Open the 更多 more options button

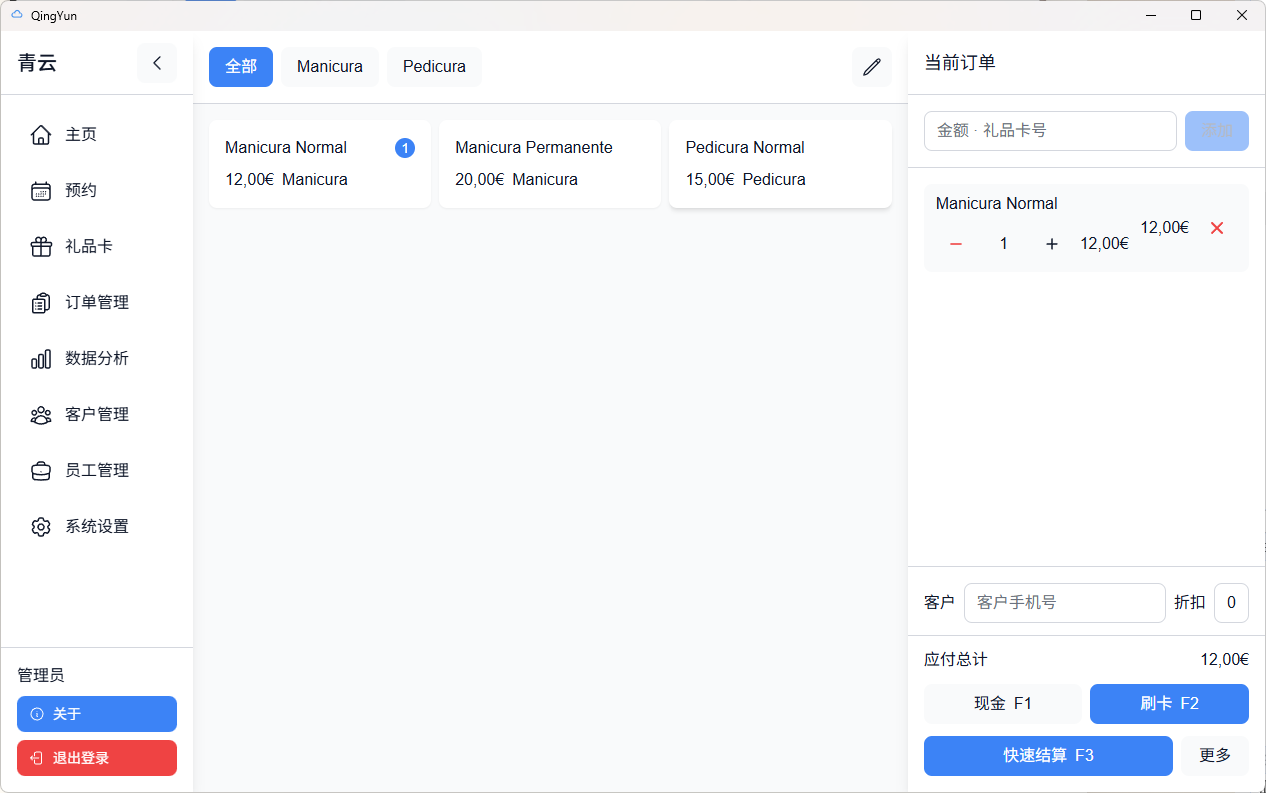click(1215, 756)
